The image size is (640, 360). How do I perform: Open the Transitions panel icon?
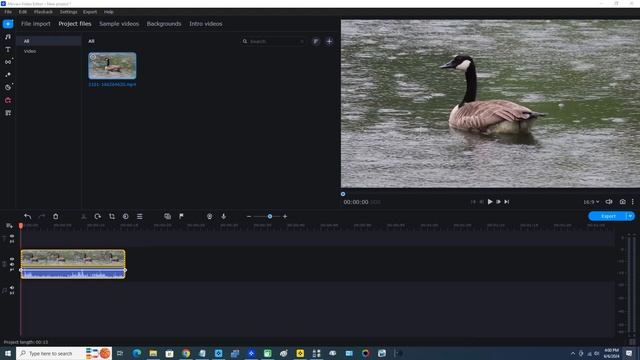(8, 62)
